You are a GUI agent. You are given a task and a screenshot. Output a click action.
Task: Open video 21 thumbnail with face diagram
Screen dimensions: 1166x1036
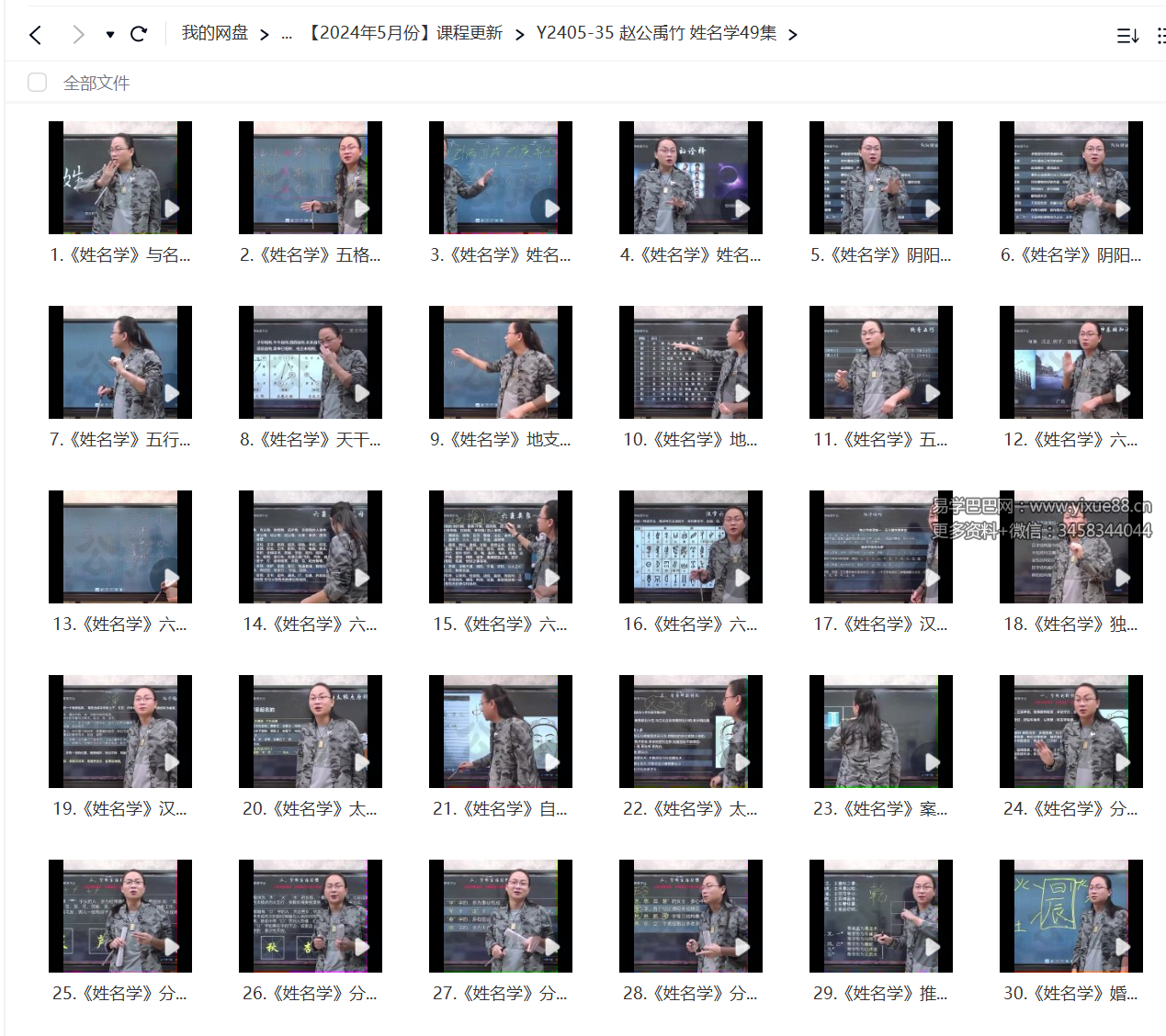click(500, 730)
